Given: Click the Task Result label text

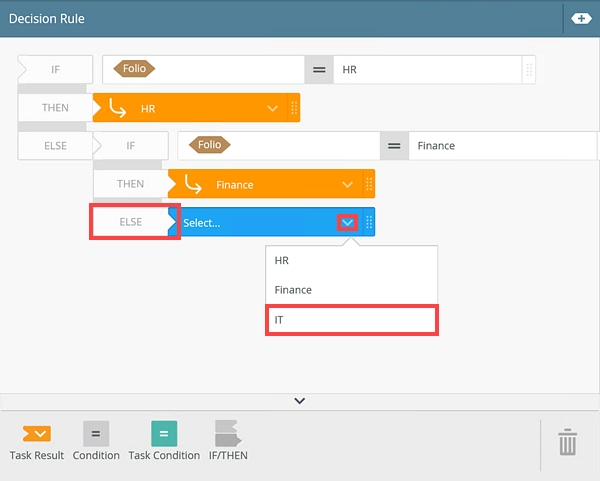Looking at the screenshot, I should [37, 455].
